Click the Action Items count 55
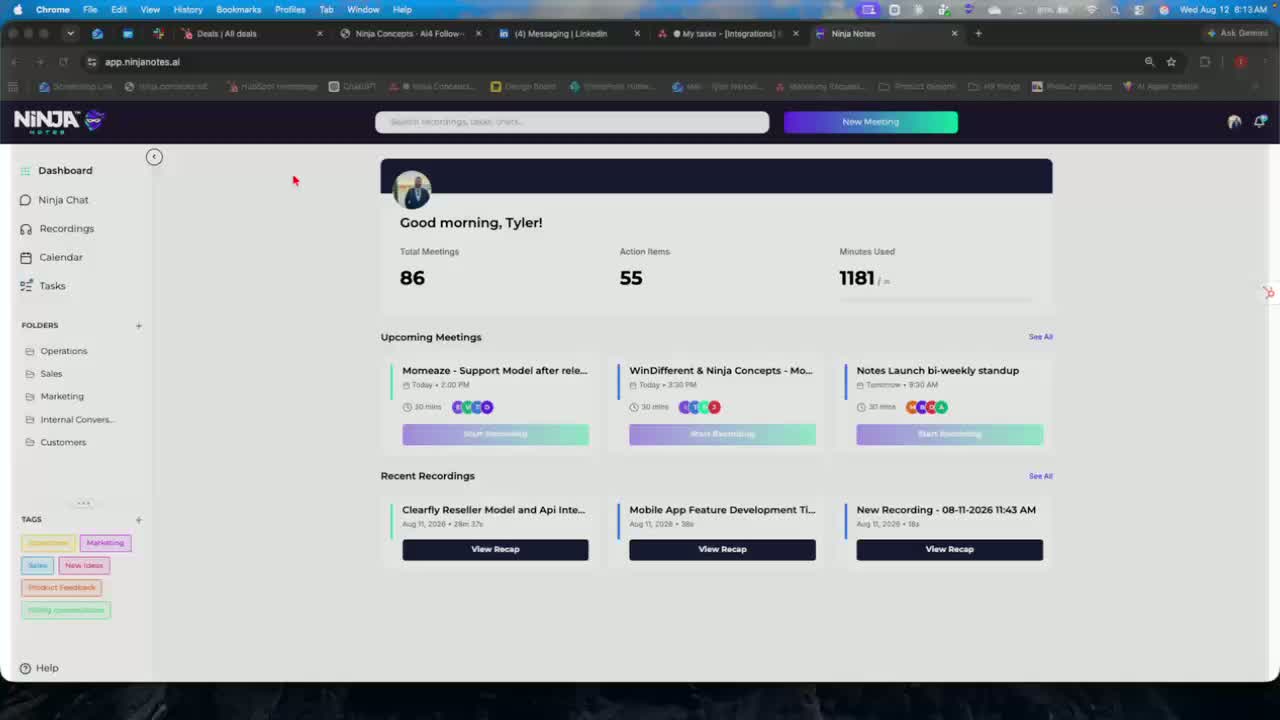Viewport: 1280px width, 720px height. (x=631, y=278)
